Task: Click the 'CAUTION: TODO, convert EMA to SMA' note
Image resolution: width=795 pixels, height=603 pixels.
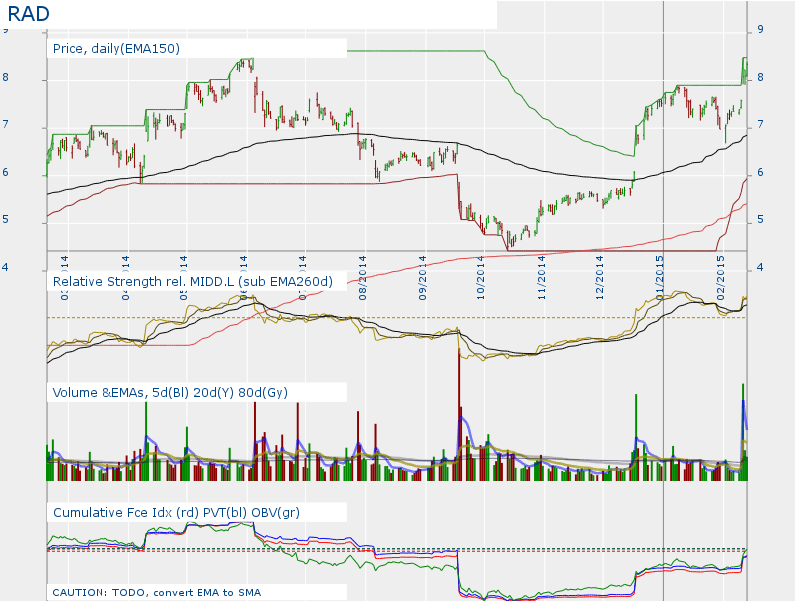Action: [x=157, y=592]
